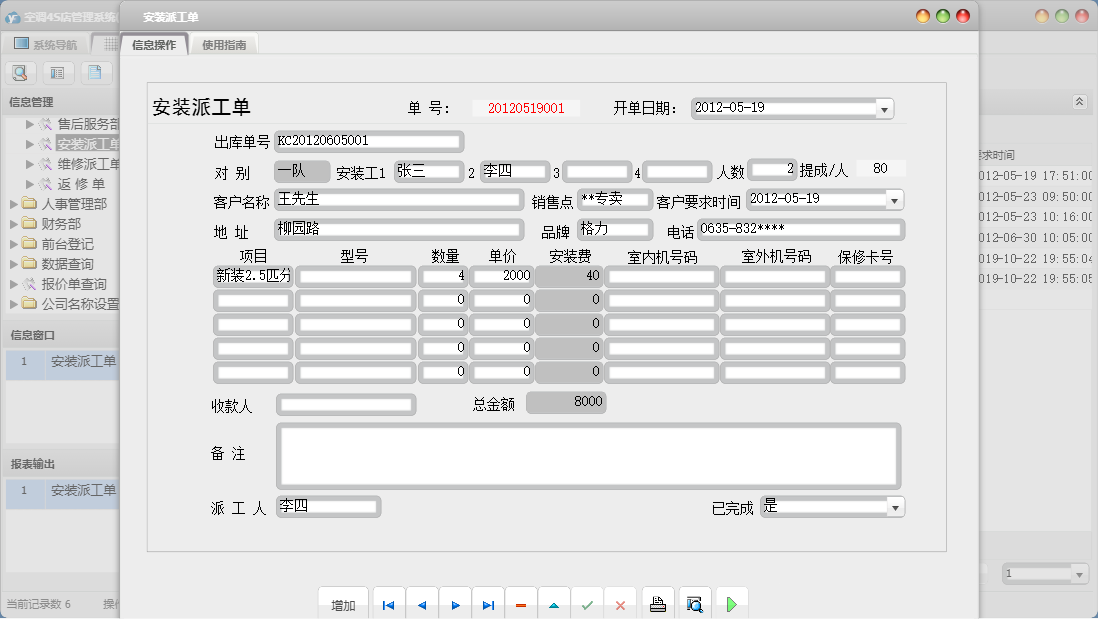Screen dimensions: 1098x625
Task: Delete the record with the red minus icon
Action: pyautogui.click(x=520, y=603)
